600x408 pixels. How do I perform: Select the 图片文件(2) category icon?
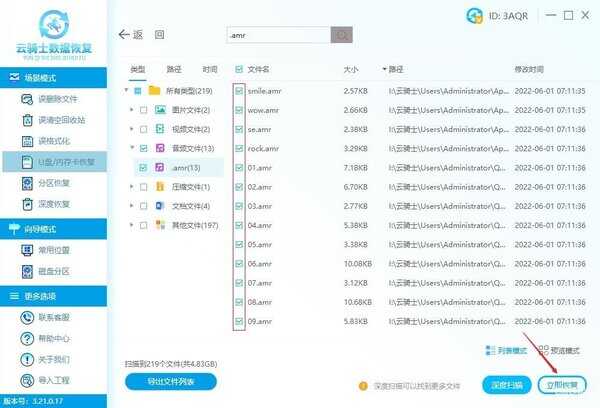(160, 110)
